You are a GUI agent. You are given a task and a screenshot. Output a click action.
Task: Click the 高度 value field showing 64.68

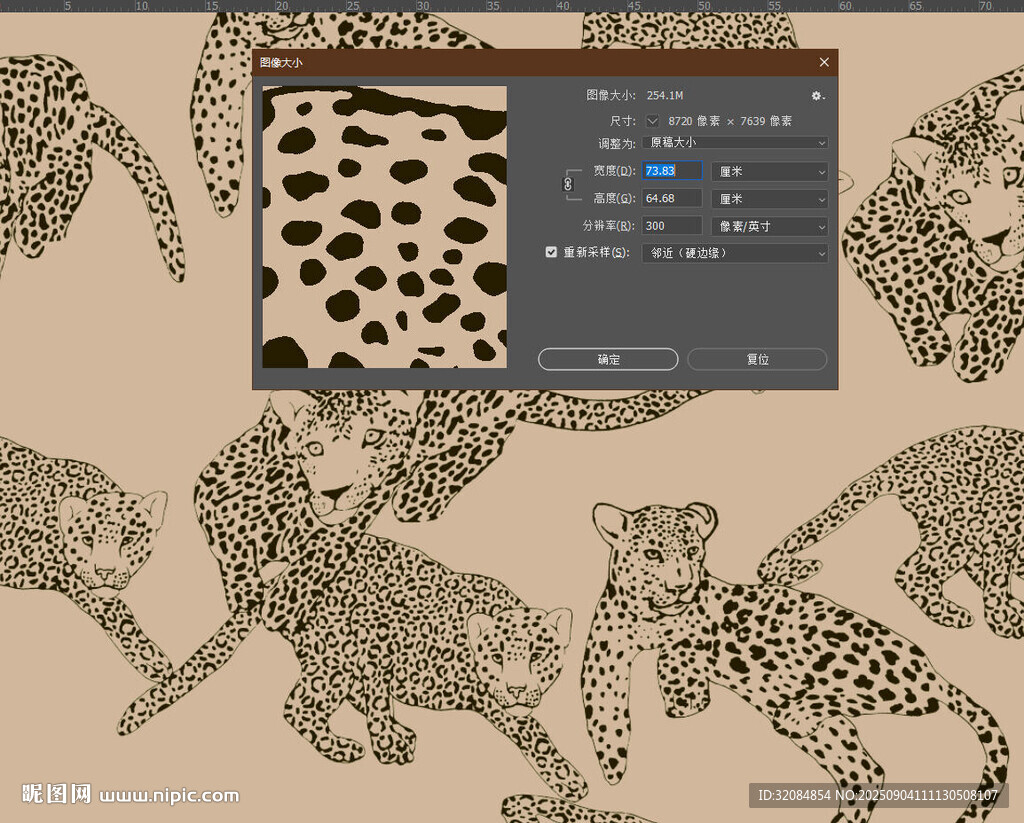click(671, 199)
